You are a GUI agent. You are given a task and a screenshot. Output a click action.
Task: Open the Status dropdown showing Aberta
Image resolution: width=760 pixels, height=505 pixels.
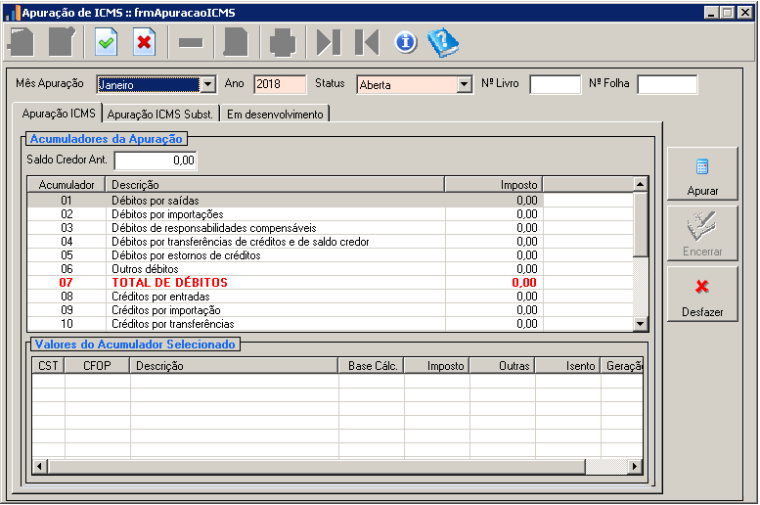(464, 85)
